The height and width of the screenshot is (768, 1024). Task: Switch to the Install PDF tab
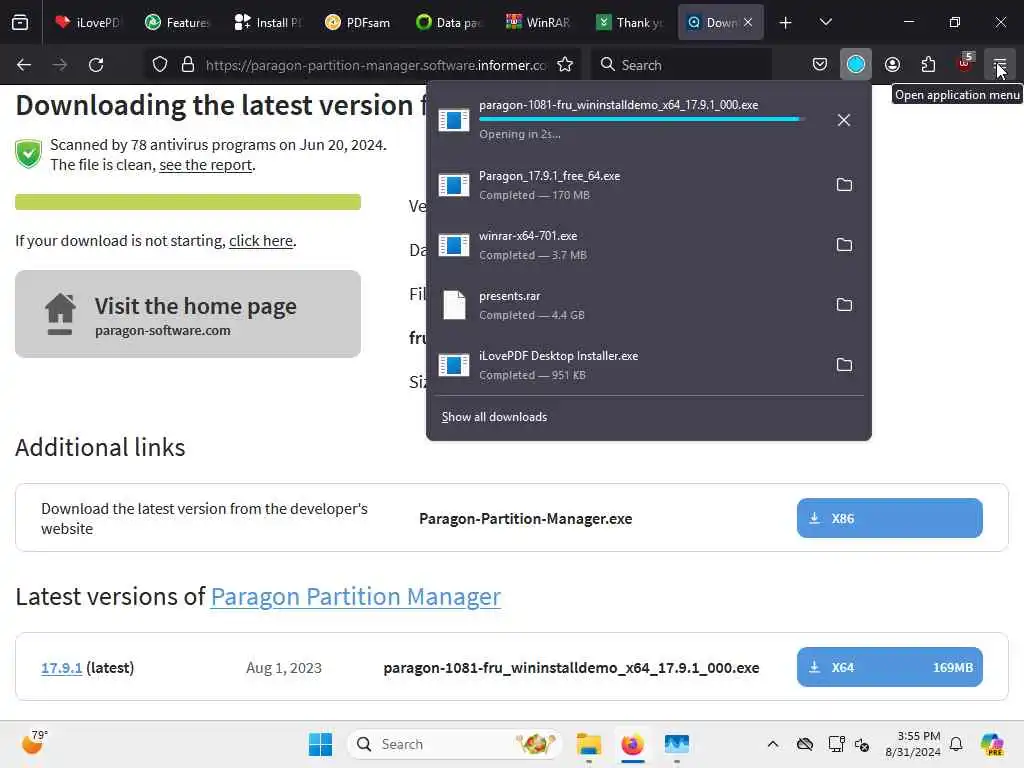point(267,22)
